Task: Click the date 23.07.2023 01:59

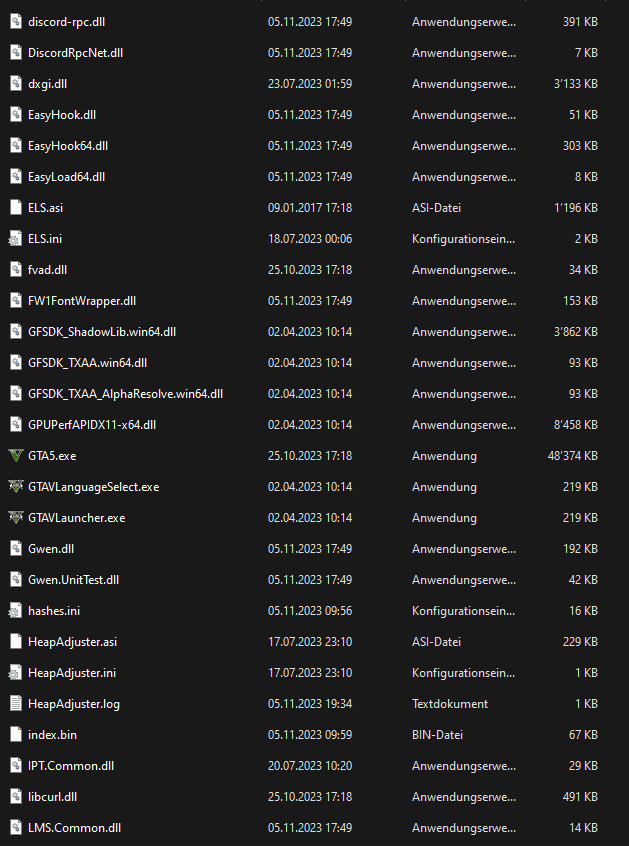Action: pyautogui.click(x=310, y=84)
